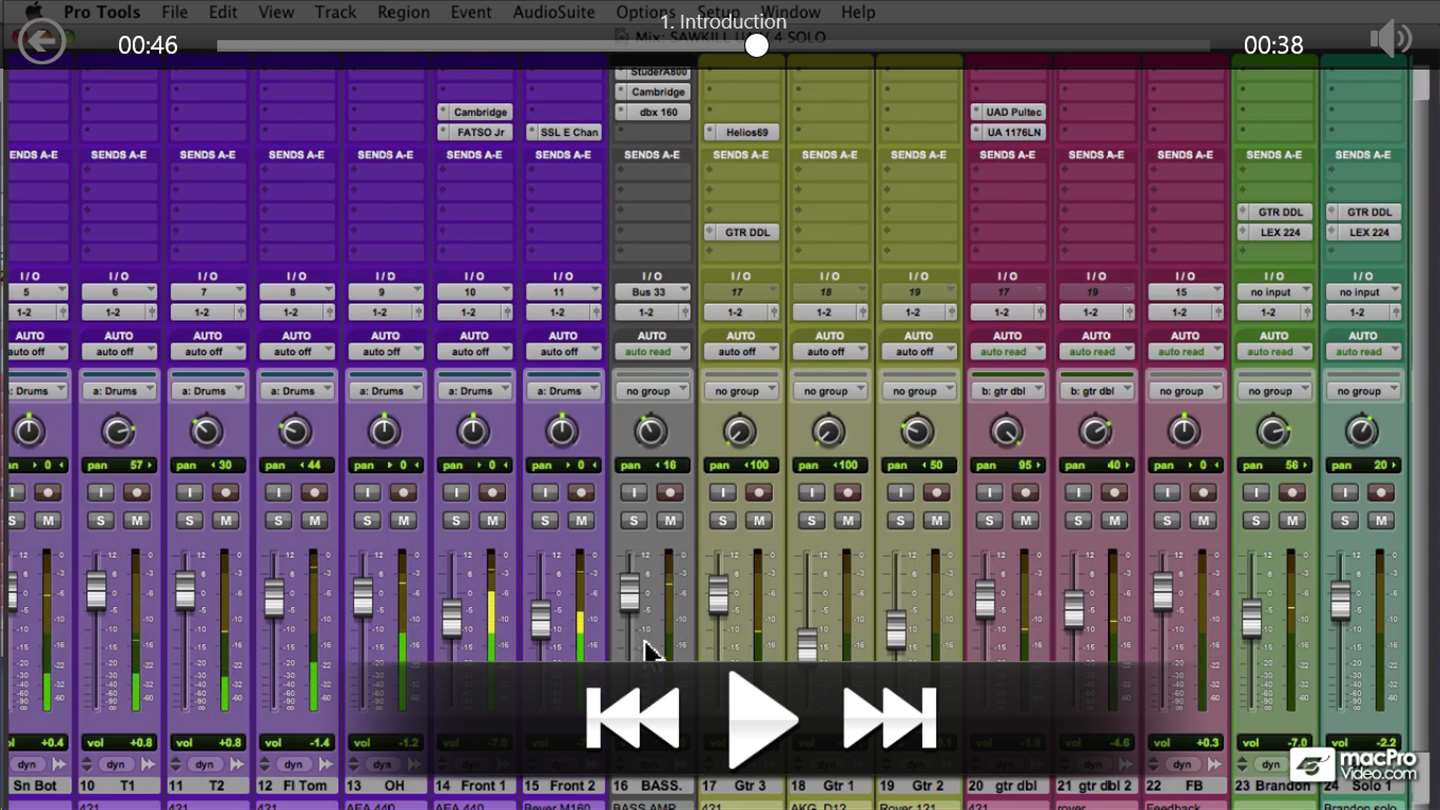Mute the OH track
The width and height of the screenshot is (1440, 810).
[403, 520]
